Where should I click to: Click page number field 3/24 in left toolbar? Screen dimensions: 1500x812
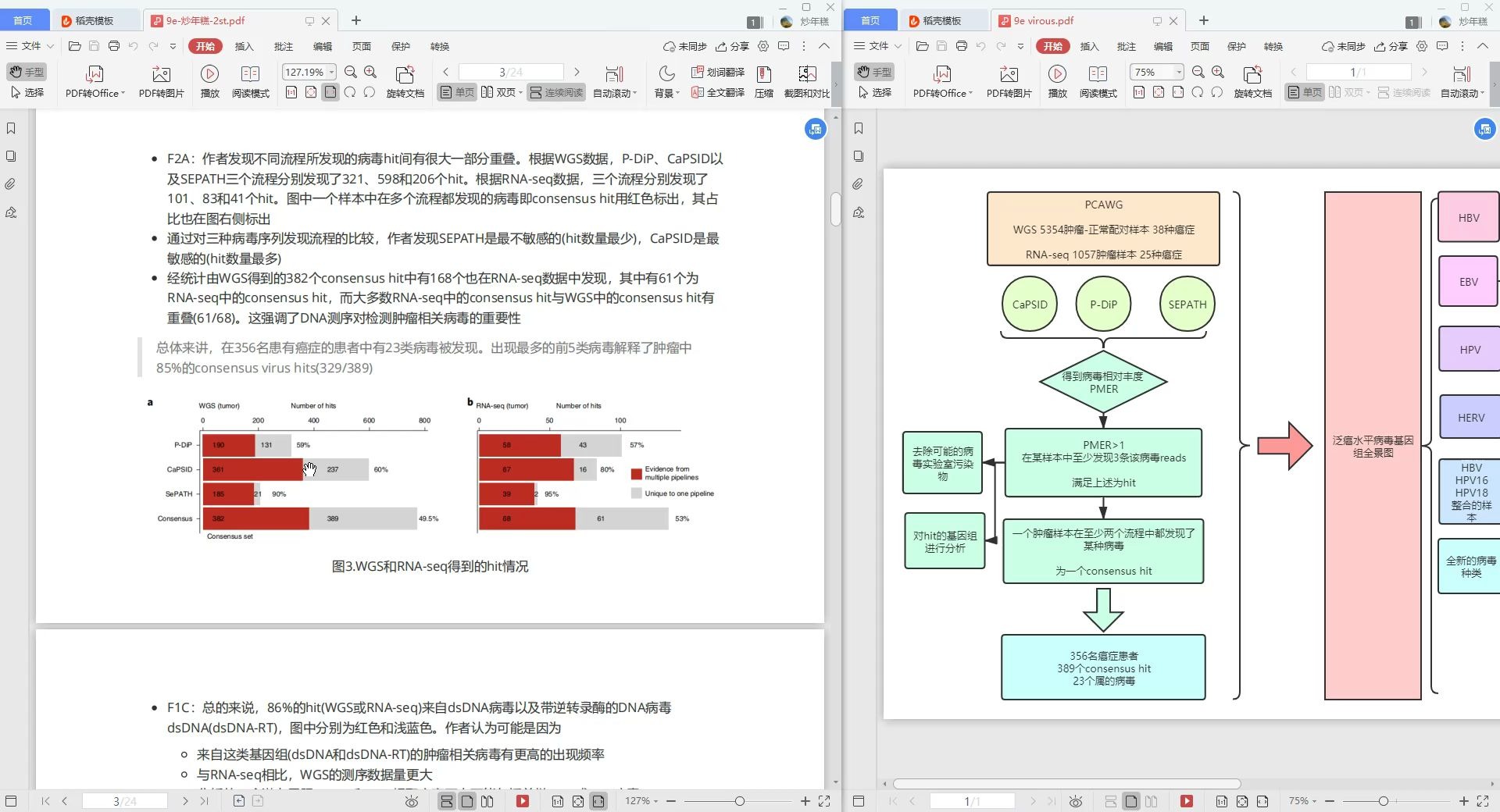pyautogui.click(x=511, y=72)
